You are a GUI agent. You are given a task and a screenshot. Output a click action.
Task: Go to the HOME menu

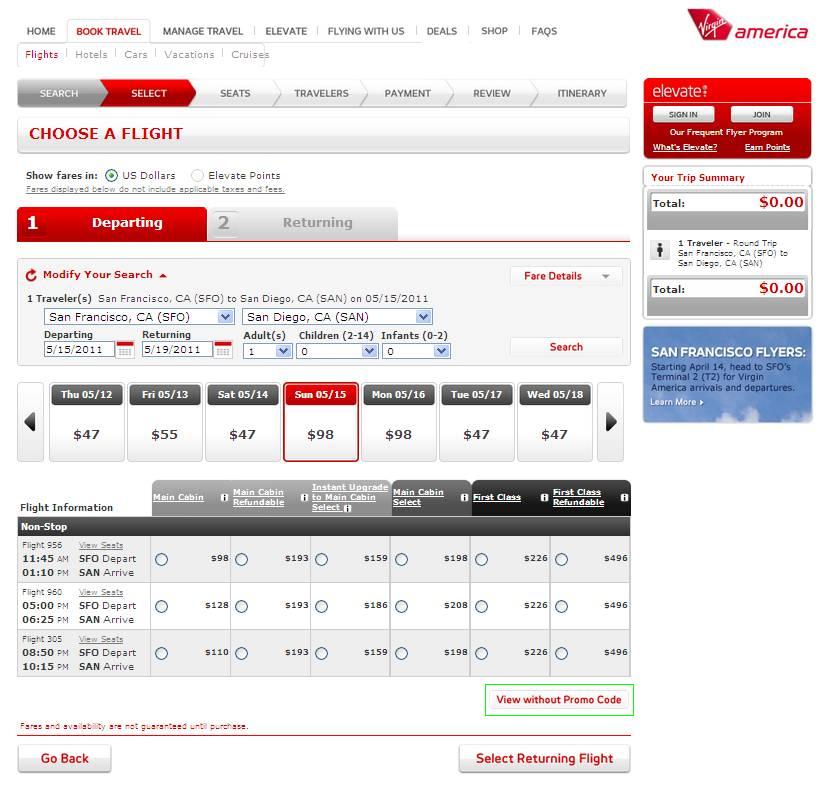point(41,31)
